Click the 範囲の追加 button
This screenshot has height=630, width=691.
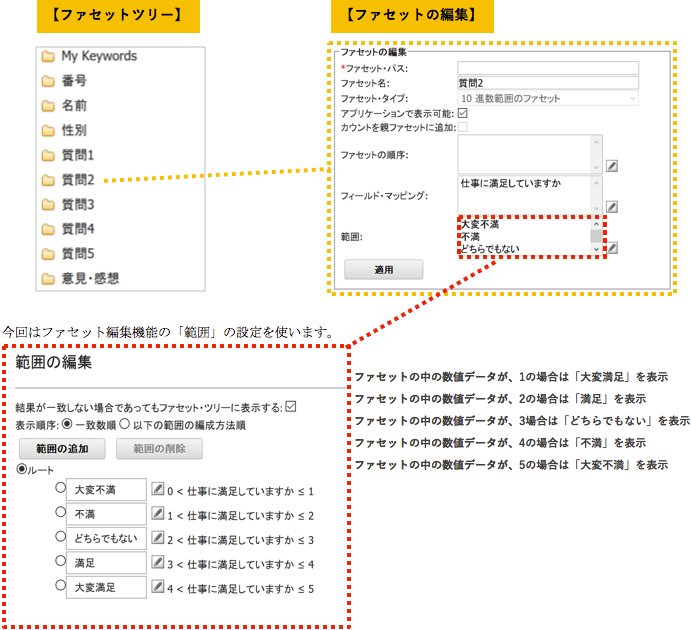62,448
